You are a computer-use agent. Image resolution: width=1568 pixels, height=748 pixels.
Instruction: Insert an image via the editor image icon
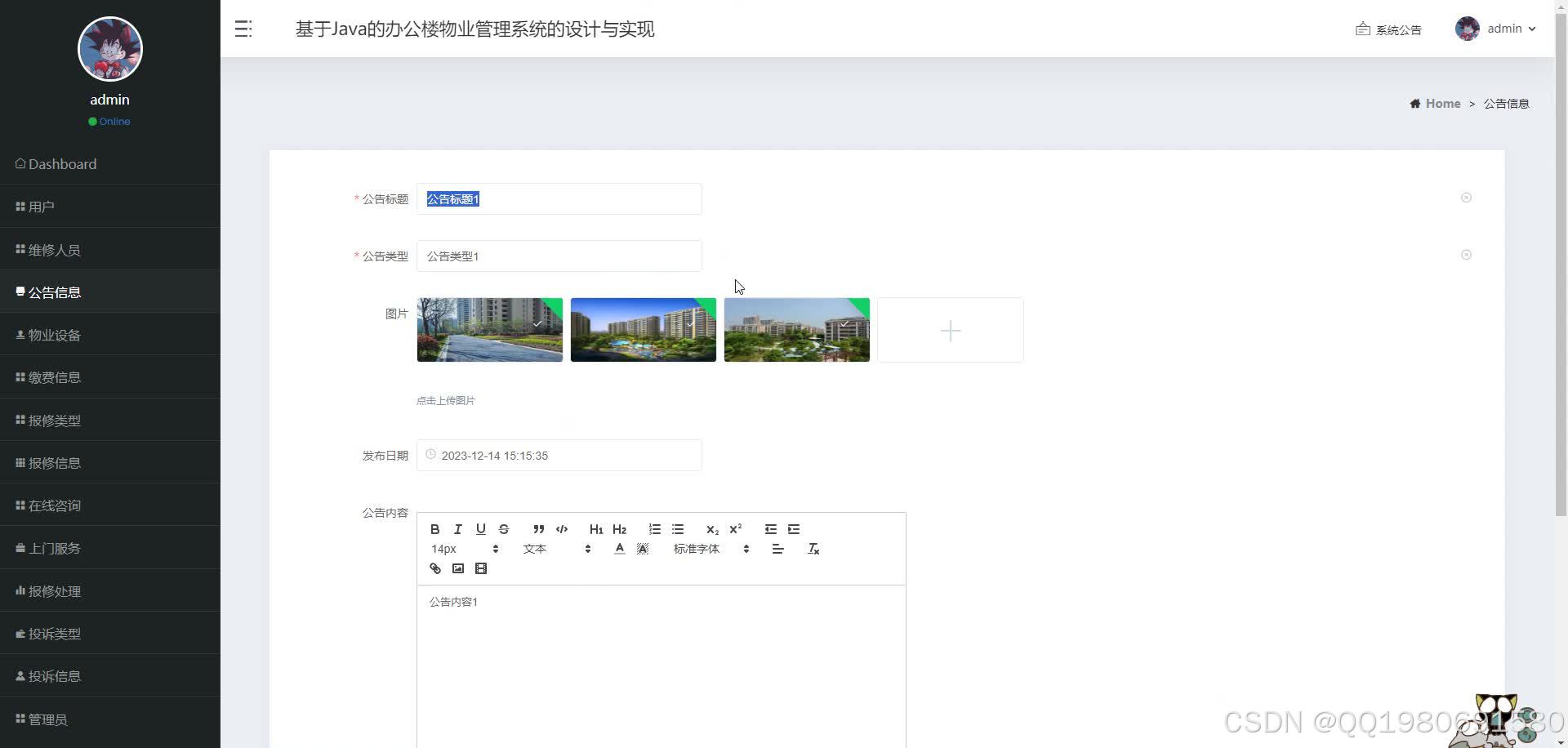tap(458, 568)
